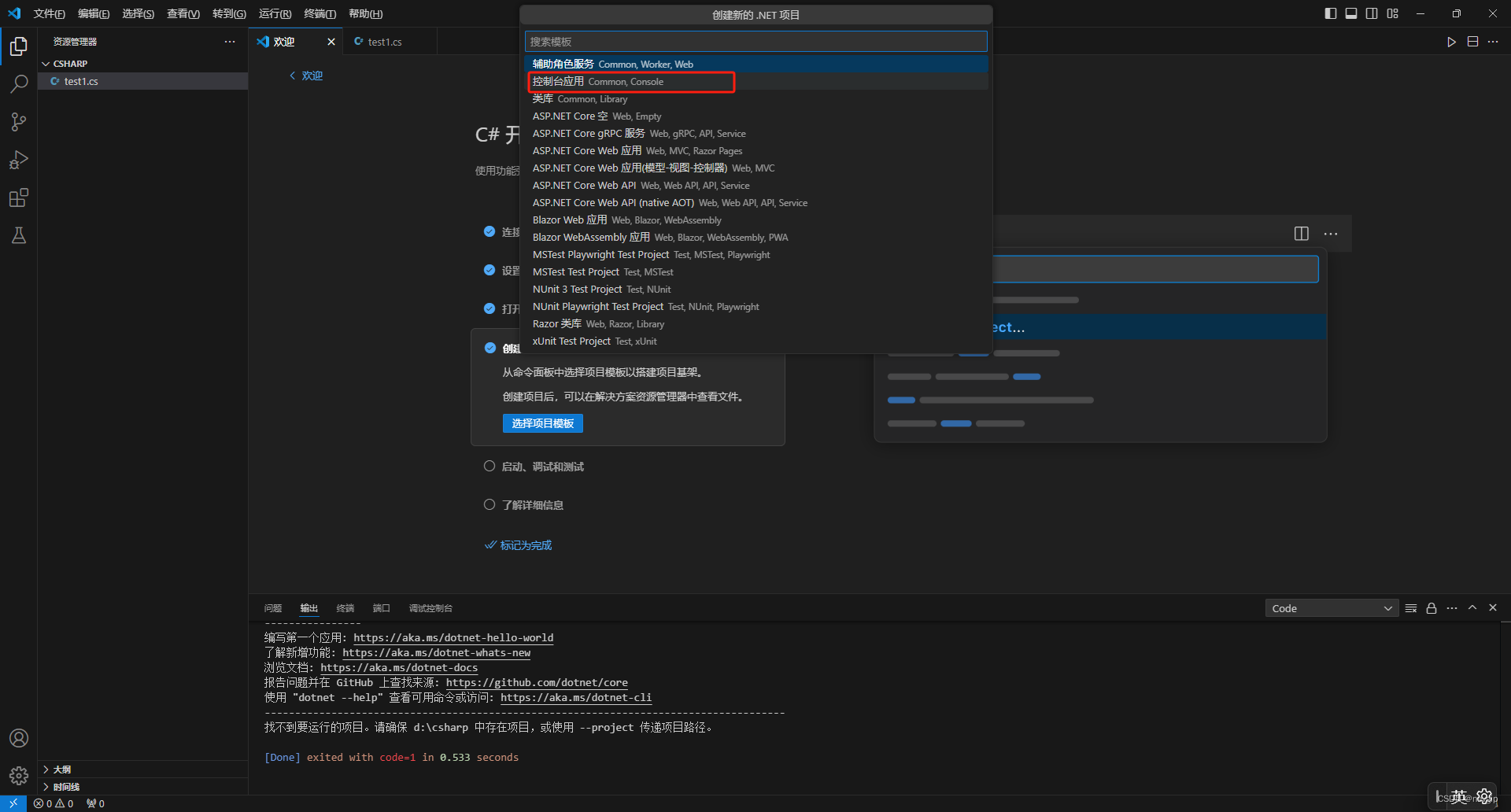Switch to 调试控制台 panel tab
1511x812 pixels.
pos(430,608)
